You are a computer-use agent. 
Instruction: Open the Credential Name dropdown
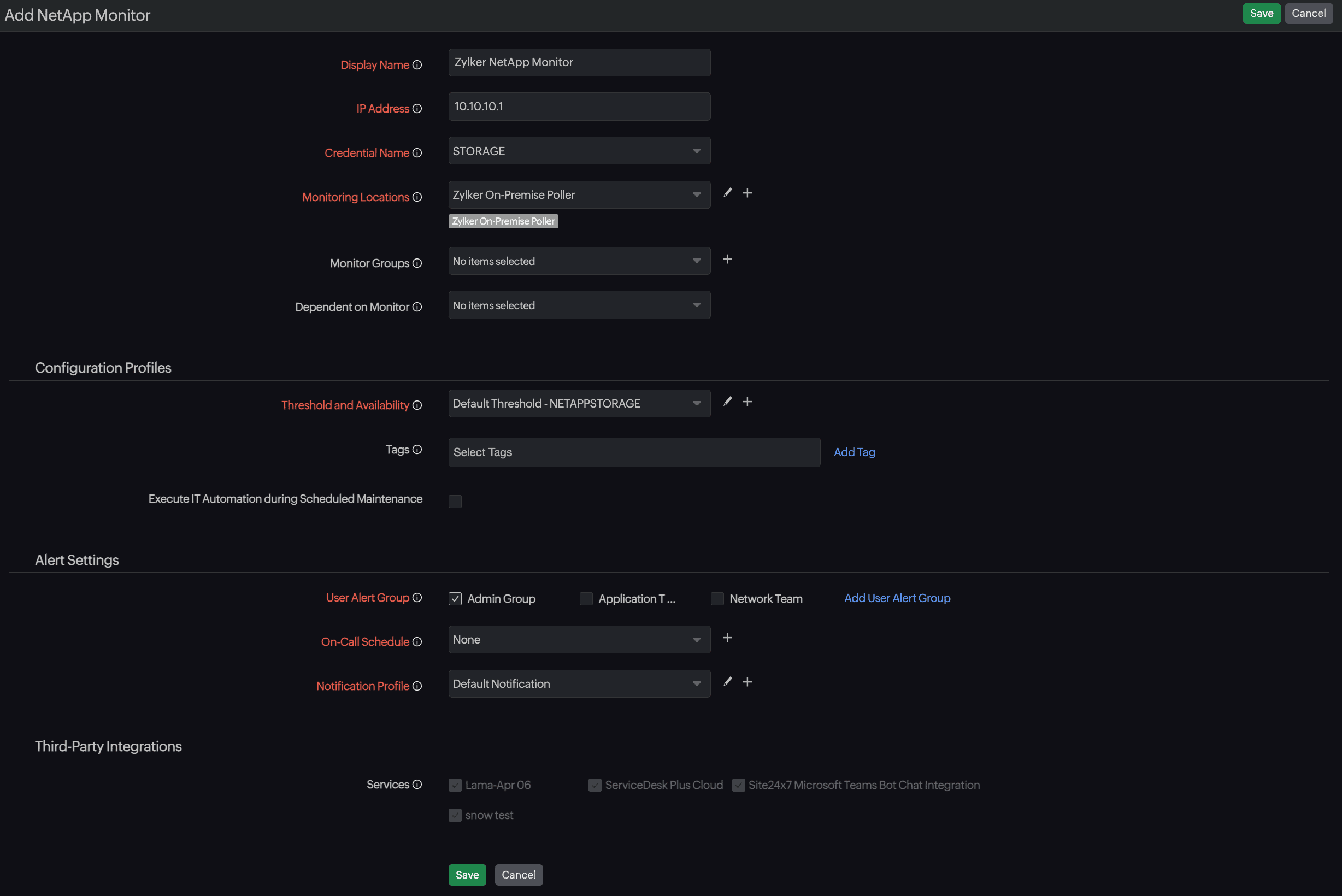(x=579, y=151)
